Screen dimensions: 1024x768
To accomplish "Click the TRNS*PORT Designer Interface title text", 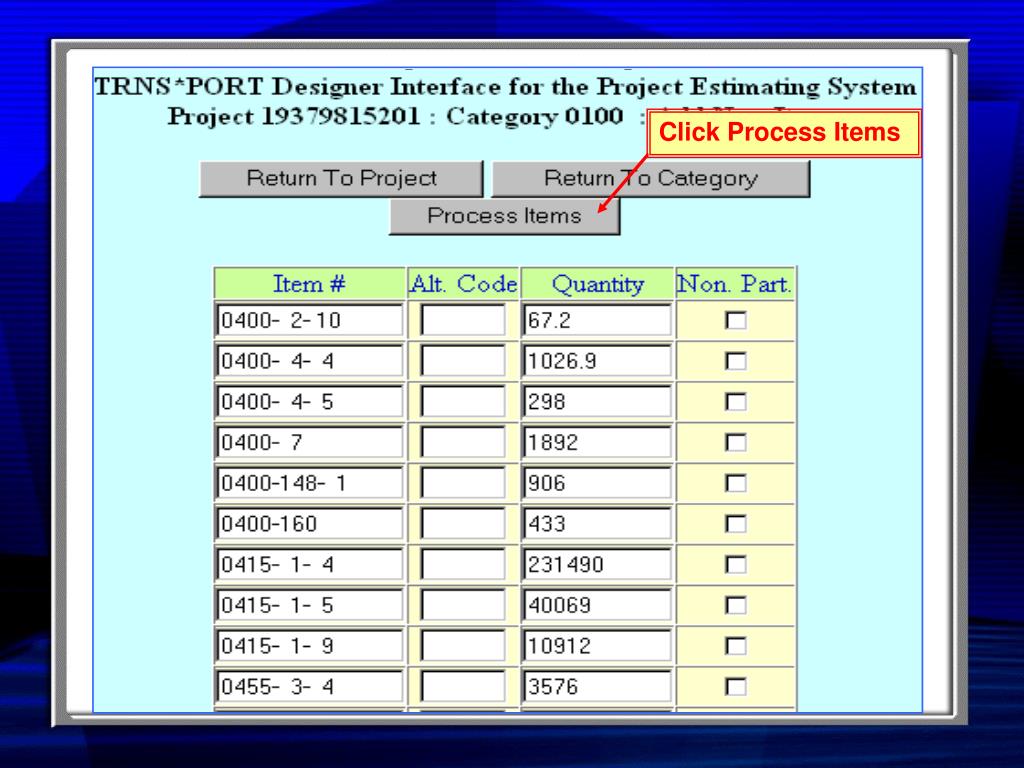I will click(505, 87).
